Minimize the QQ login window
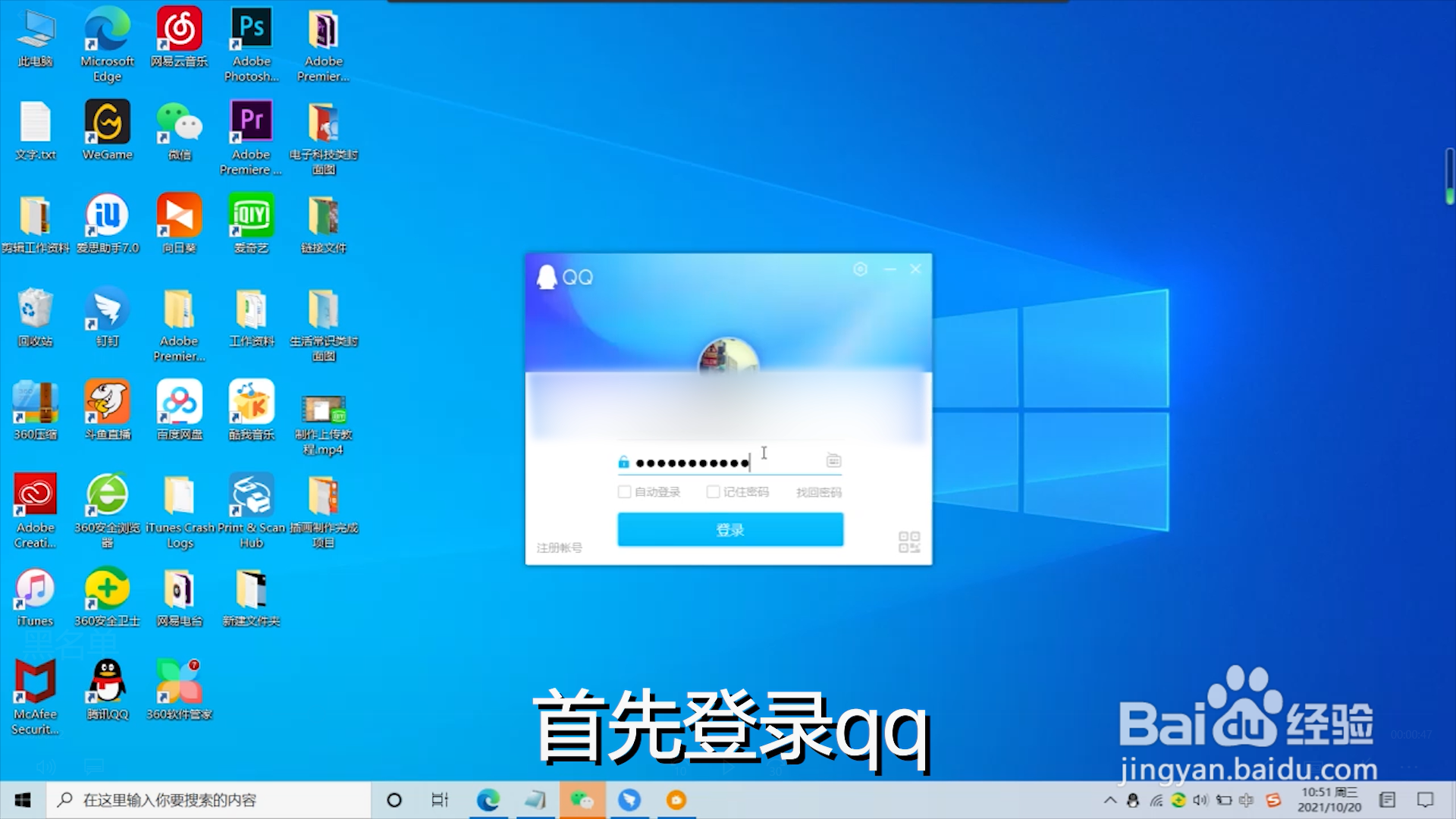 (890, 269)
